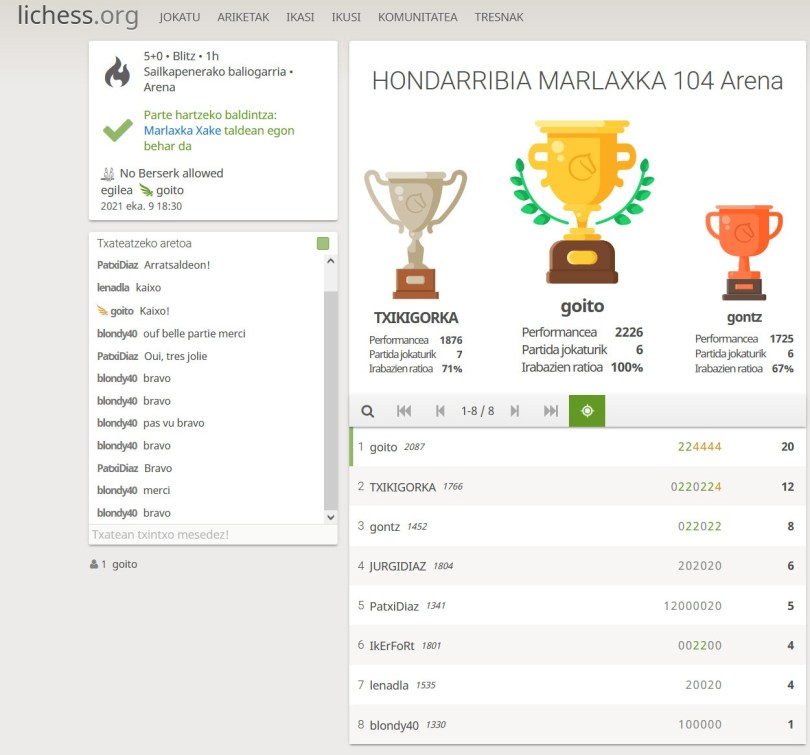Open the JOKATU menu
This screenshot has height=755, width=810.
pyautogui.click(x=180, y=18)
